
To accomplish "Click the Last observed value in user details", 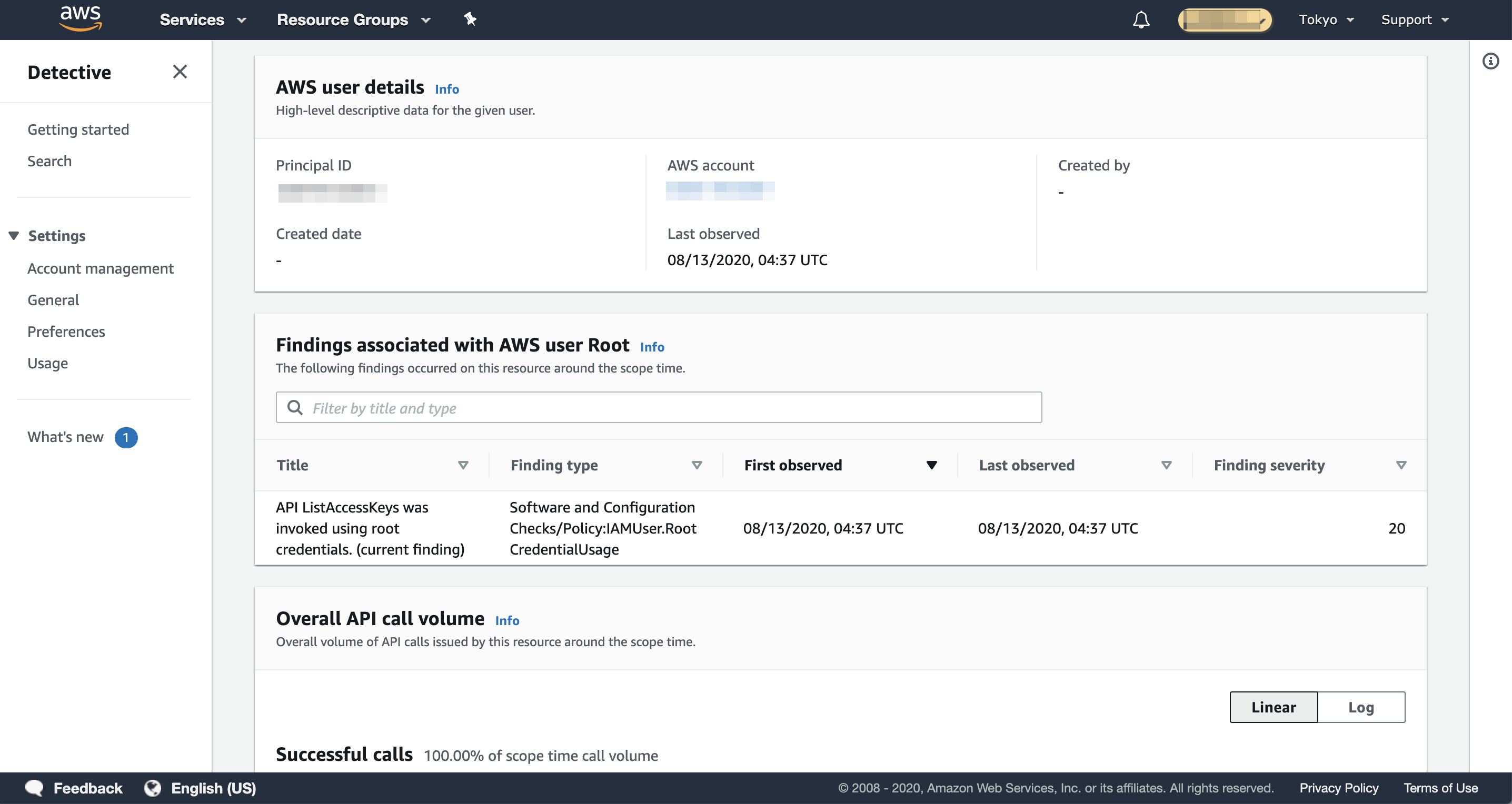I will coord(747,260).
